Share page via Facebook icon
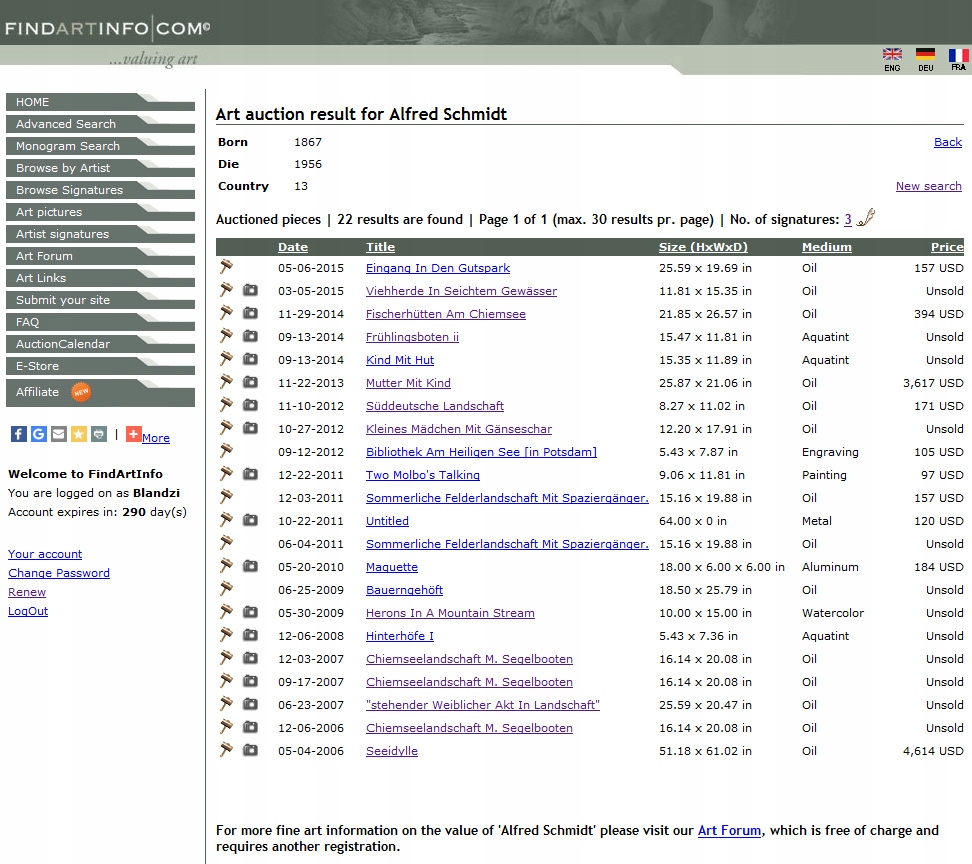Screen dimensions: 972x864 click(19, 434)
